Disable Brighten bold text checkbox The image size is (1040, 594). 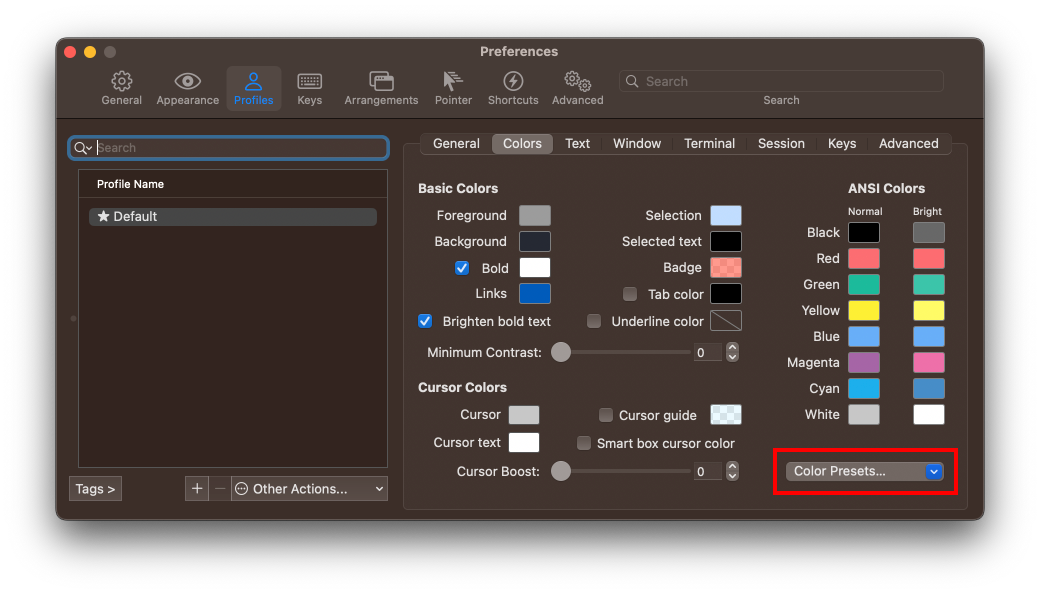pos(425,321)
